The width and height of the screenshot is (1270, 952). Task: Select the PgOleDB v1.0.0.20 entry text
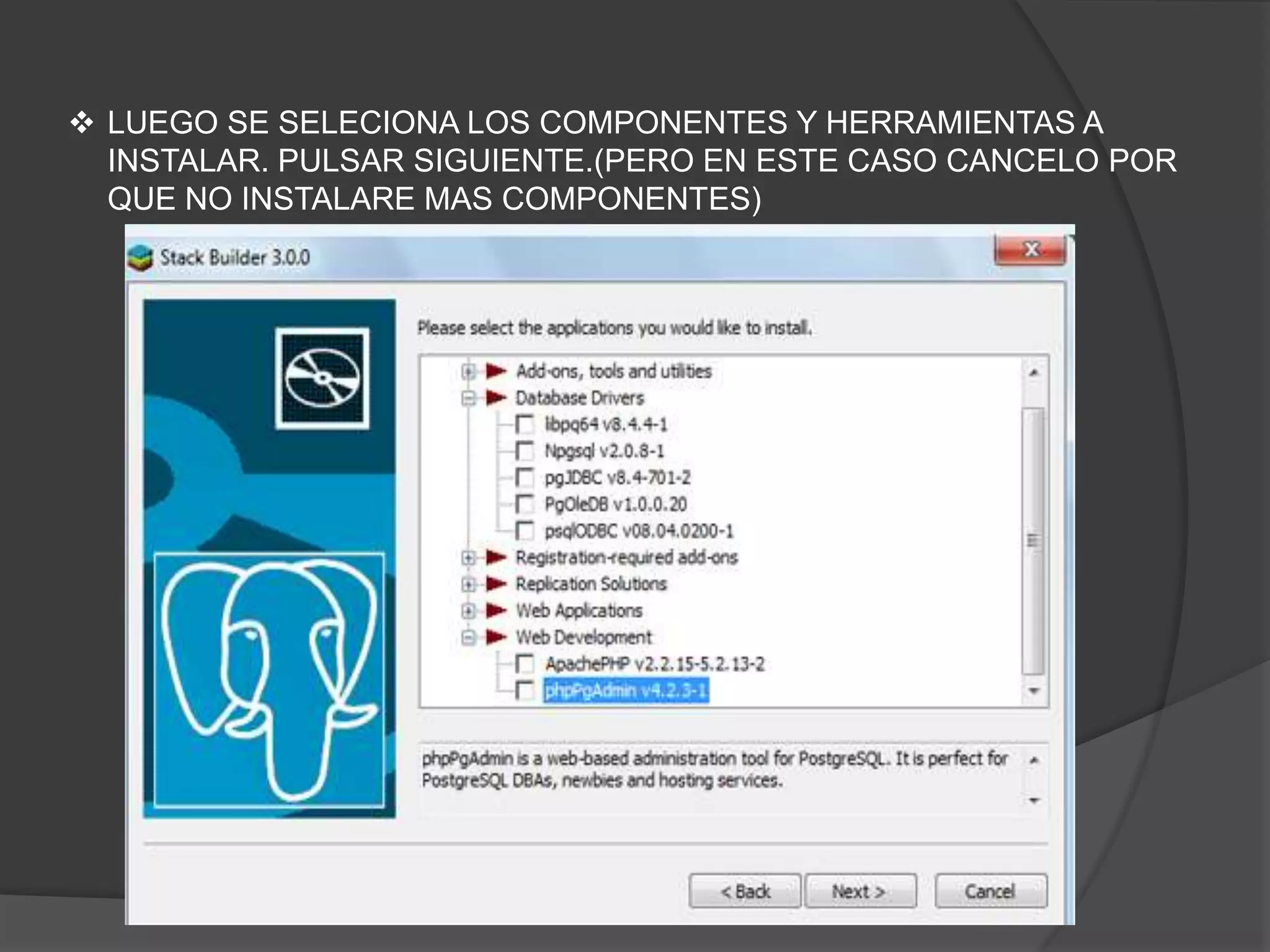616,505
